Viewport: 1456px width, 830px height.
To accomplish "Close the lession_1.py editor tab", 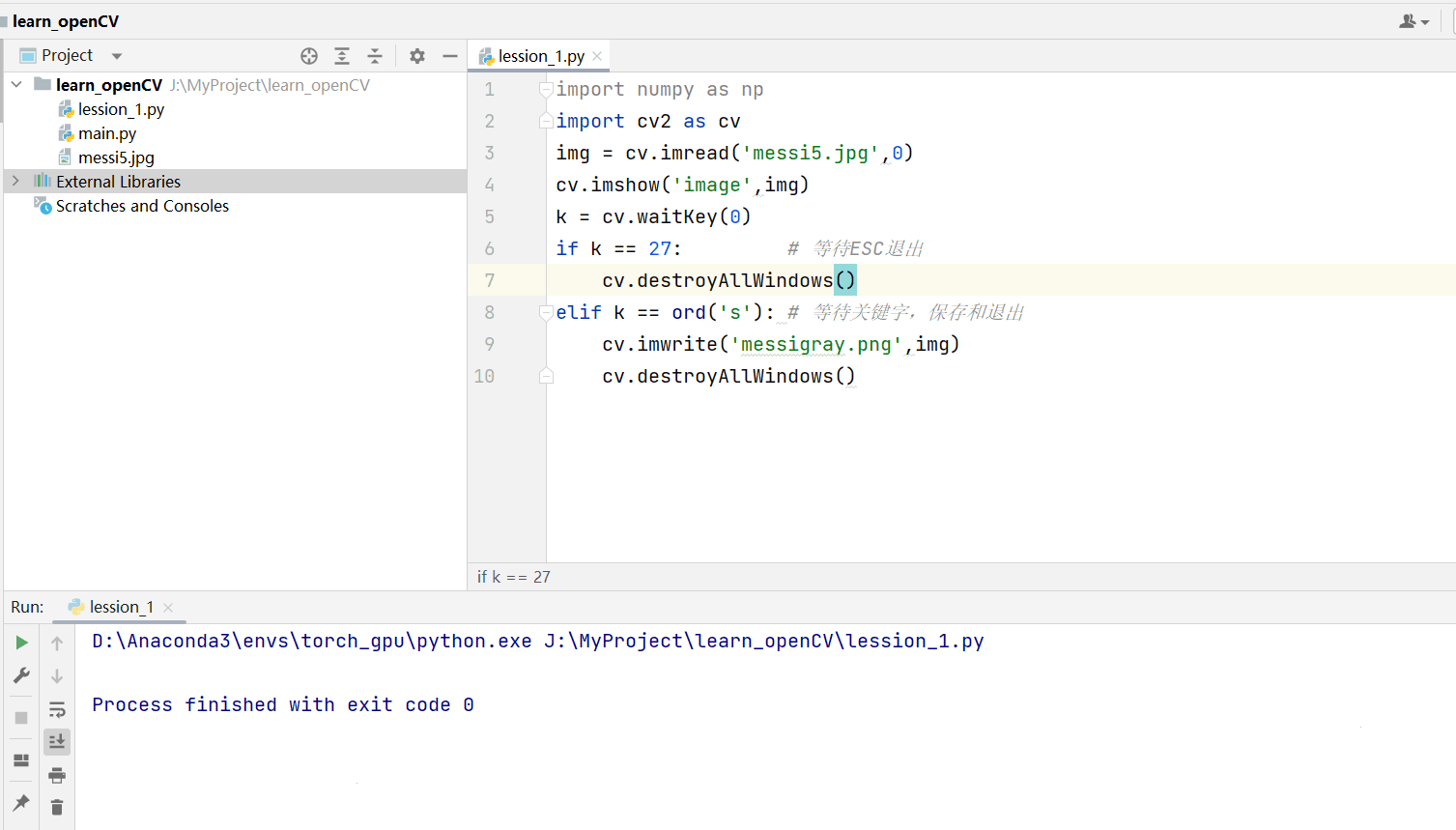I will 597,56.
